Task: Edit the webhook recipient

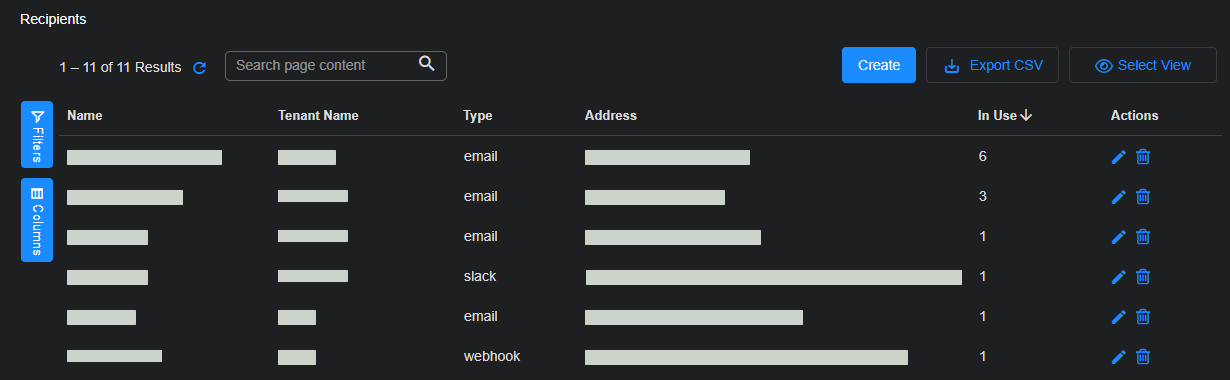Action: click(1119, 357)
